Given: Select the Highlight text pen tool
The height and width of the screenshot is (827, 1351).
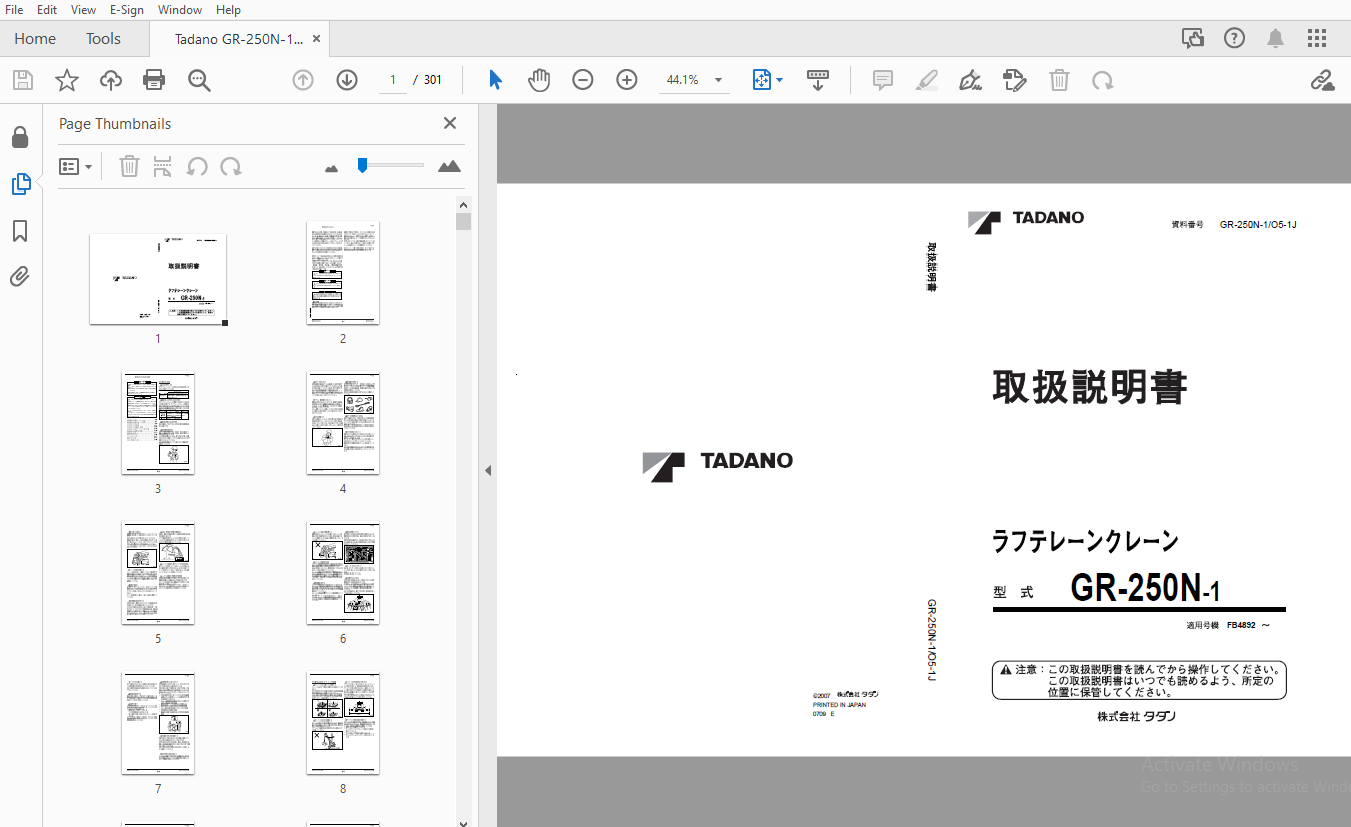Looking at the screenshot, I should (x=927, y=80).
